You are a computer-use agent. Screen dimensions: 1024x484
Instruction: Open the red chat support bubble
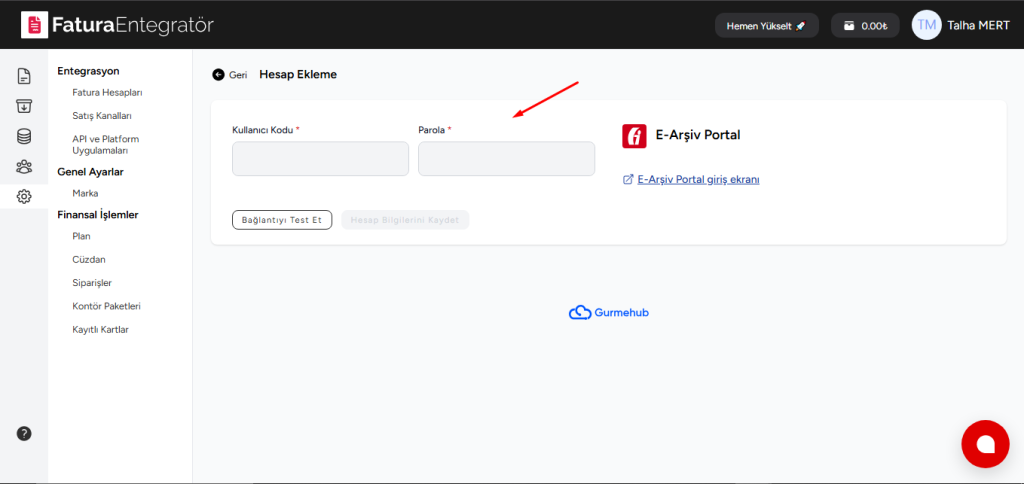pyautogui.click(x=984, y=444)
